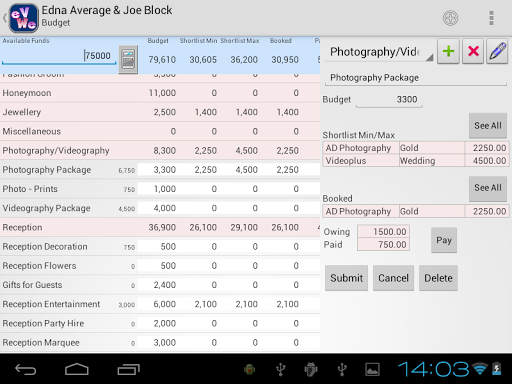Click See All above the shortlist table

click(488, 126)
